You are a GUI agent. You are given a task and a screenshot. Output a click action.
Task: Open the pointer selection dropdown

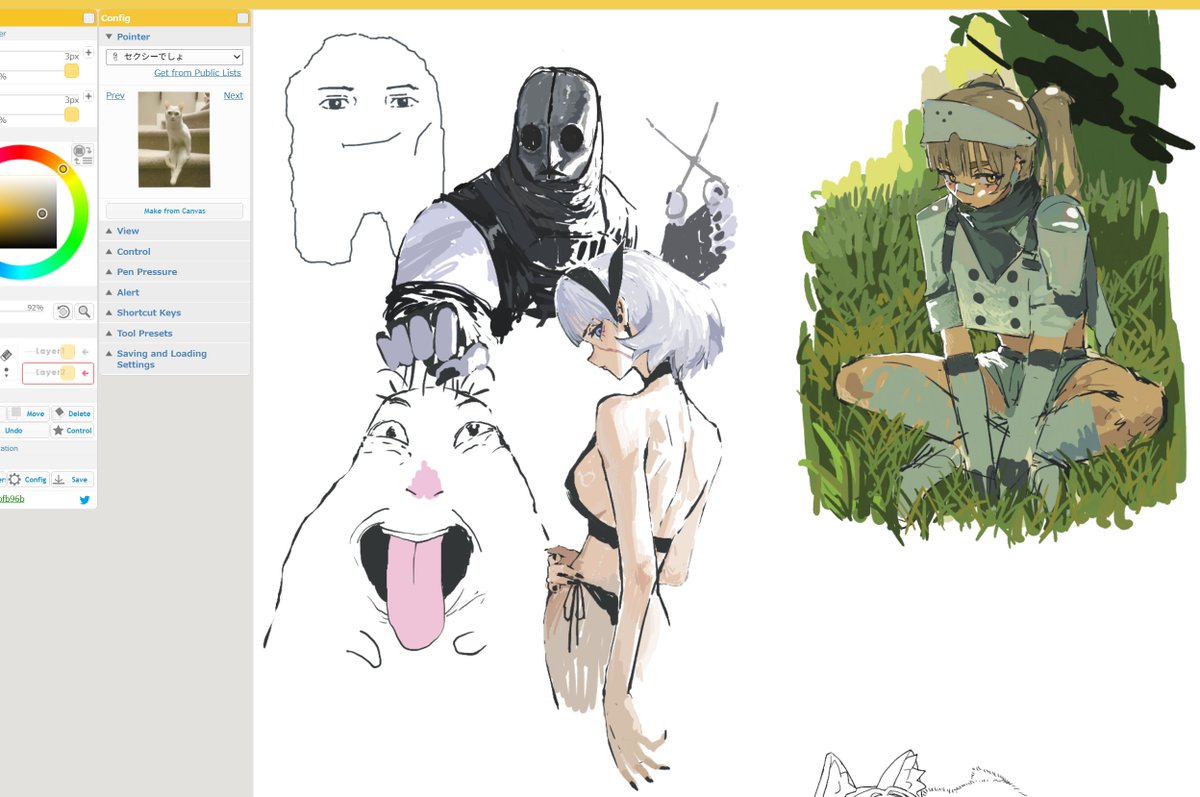pyautogui.click(x=174, y=57)
